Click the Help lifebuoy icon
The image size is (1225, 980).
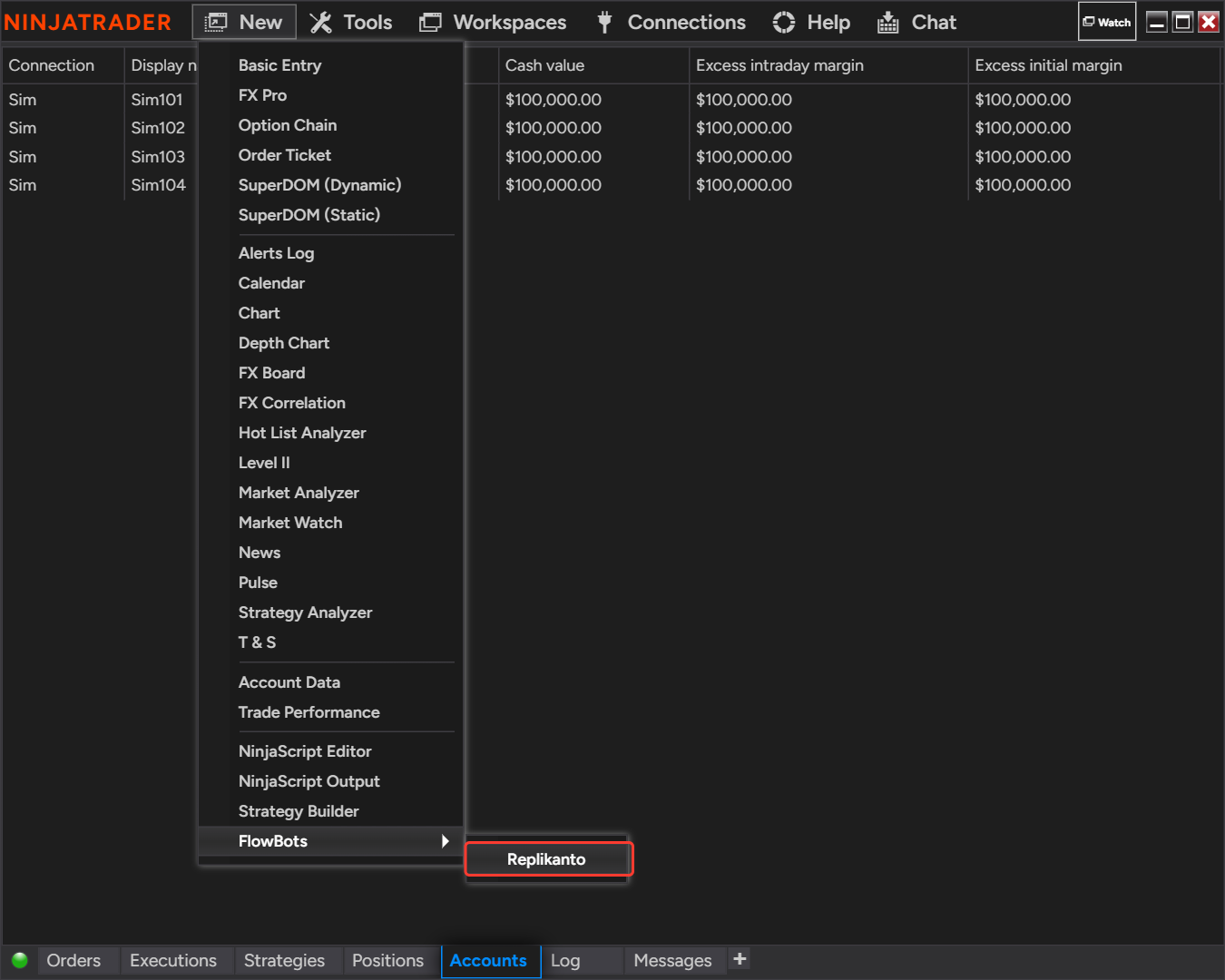(784, 23)
